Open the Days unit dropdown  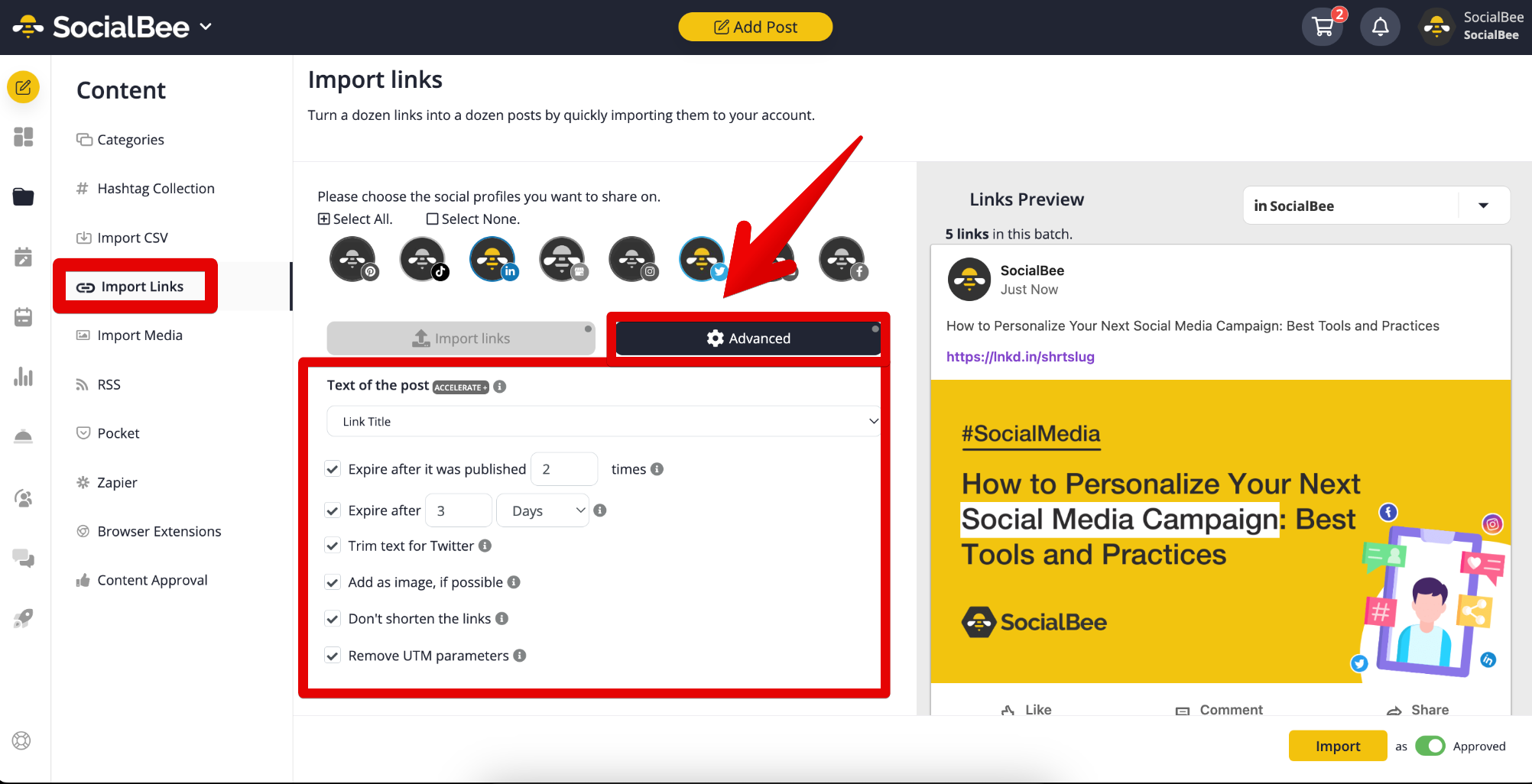[x=543, y=510]
